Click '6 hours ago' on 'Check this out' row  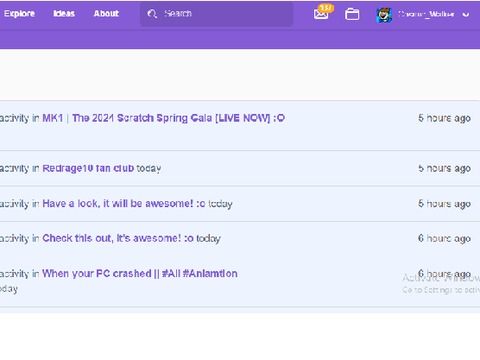pos(444,238)
